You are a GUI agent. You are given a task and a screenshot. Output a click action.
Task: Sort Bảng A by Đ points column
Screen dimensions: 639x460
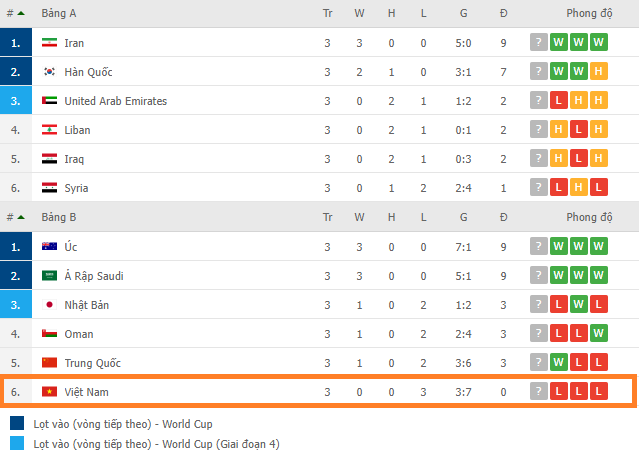(504, 13)
